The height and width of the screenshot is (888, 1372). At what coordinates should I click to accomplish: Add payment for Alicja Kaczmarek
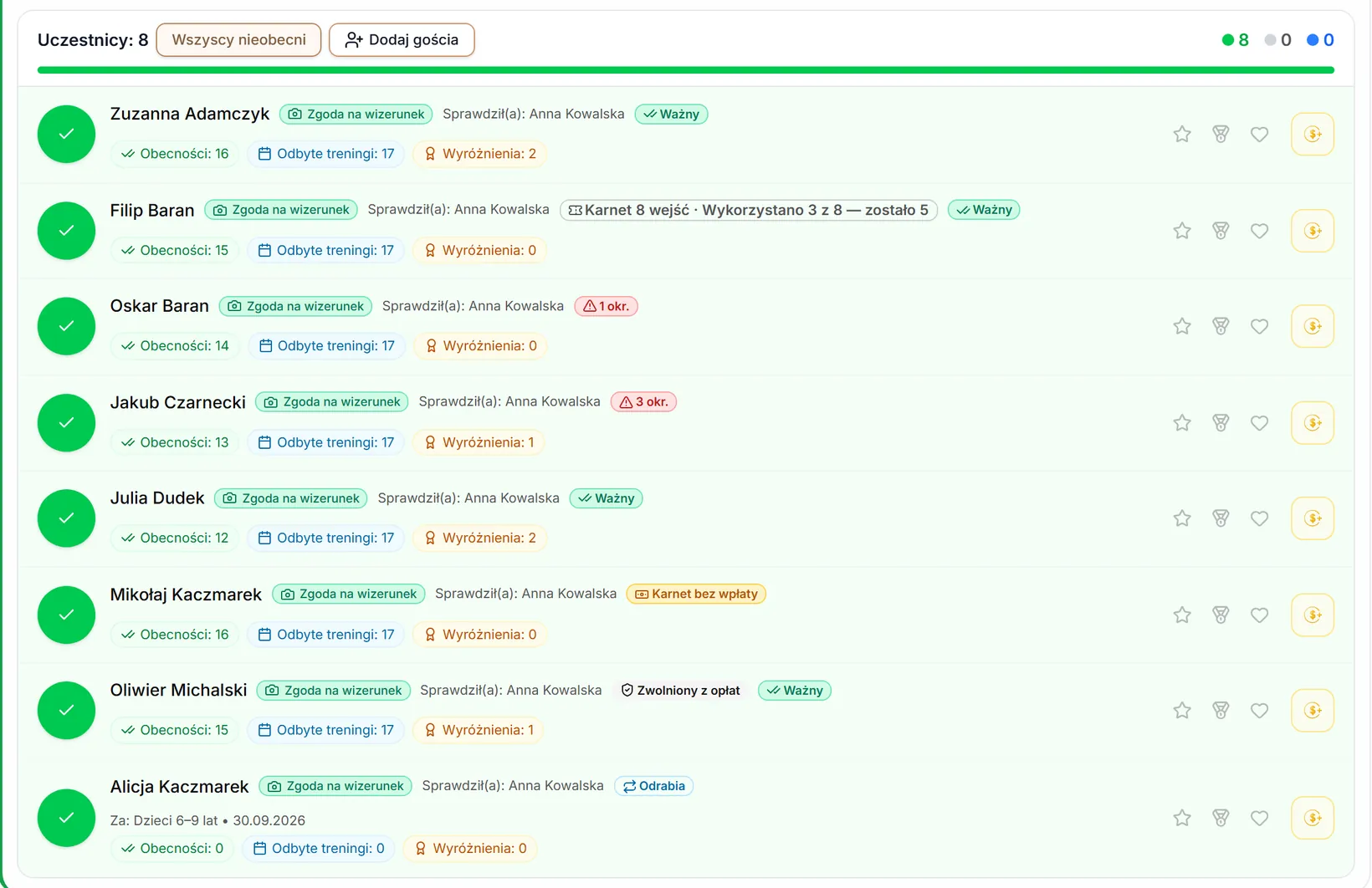[x=1313, y=818]
